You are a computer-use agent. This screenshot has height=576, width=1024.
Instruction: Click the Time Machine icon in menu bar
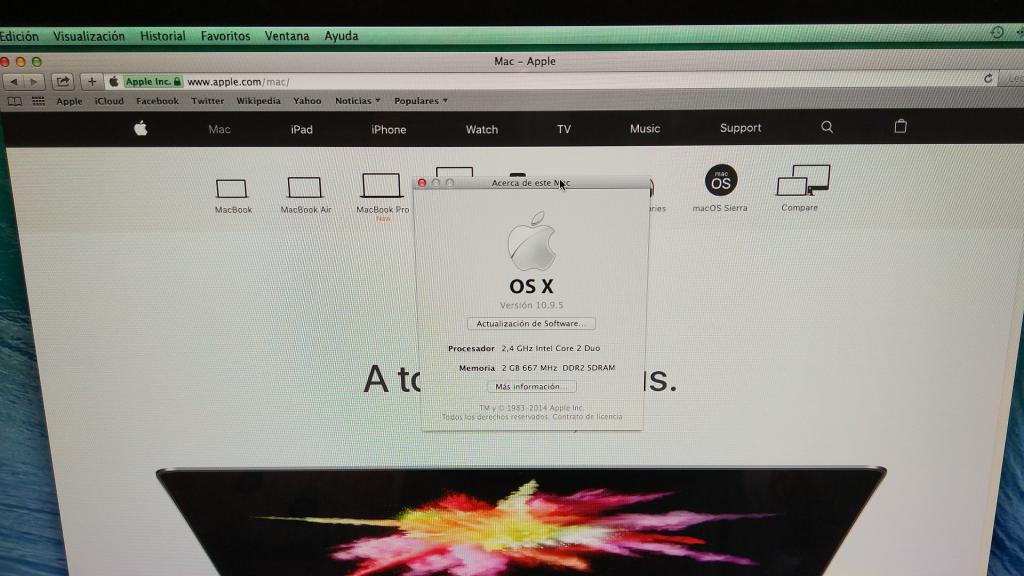tap(997, 32)
